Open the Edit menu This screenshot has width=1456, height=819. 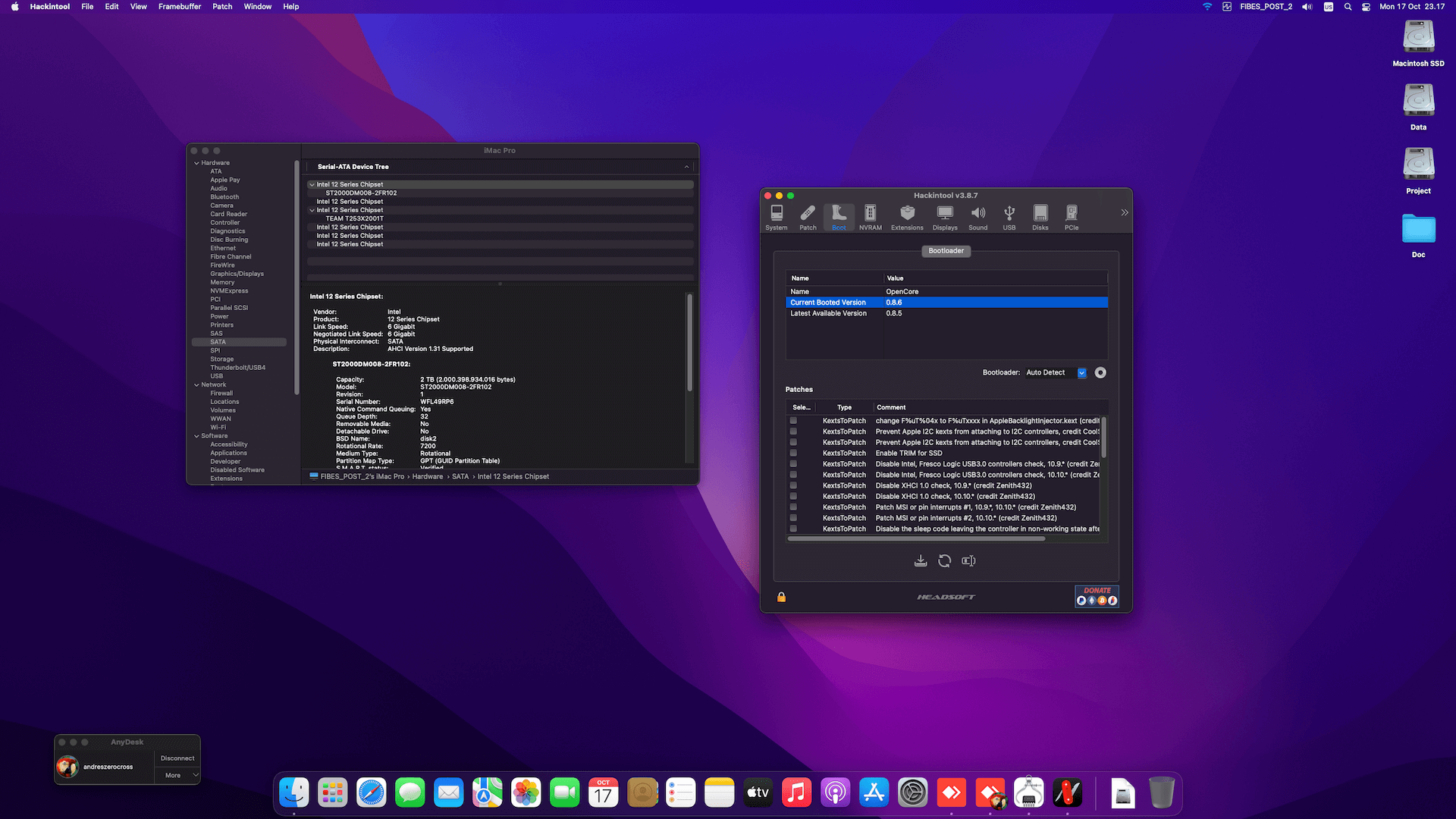[x=111, y=7]
